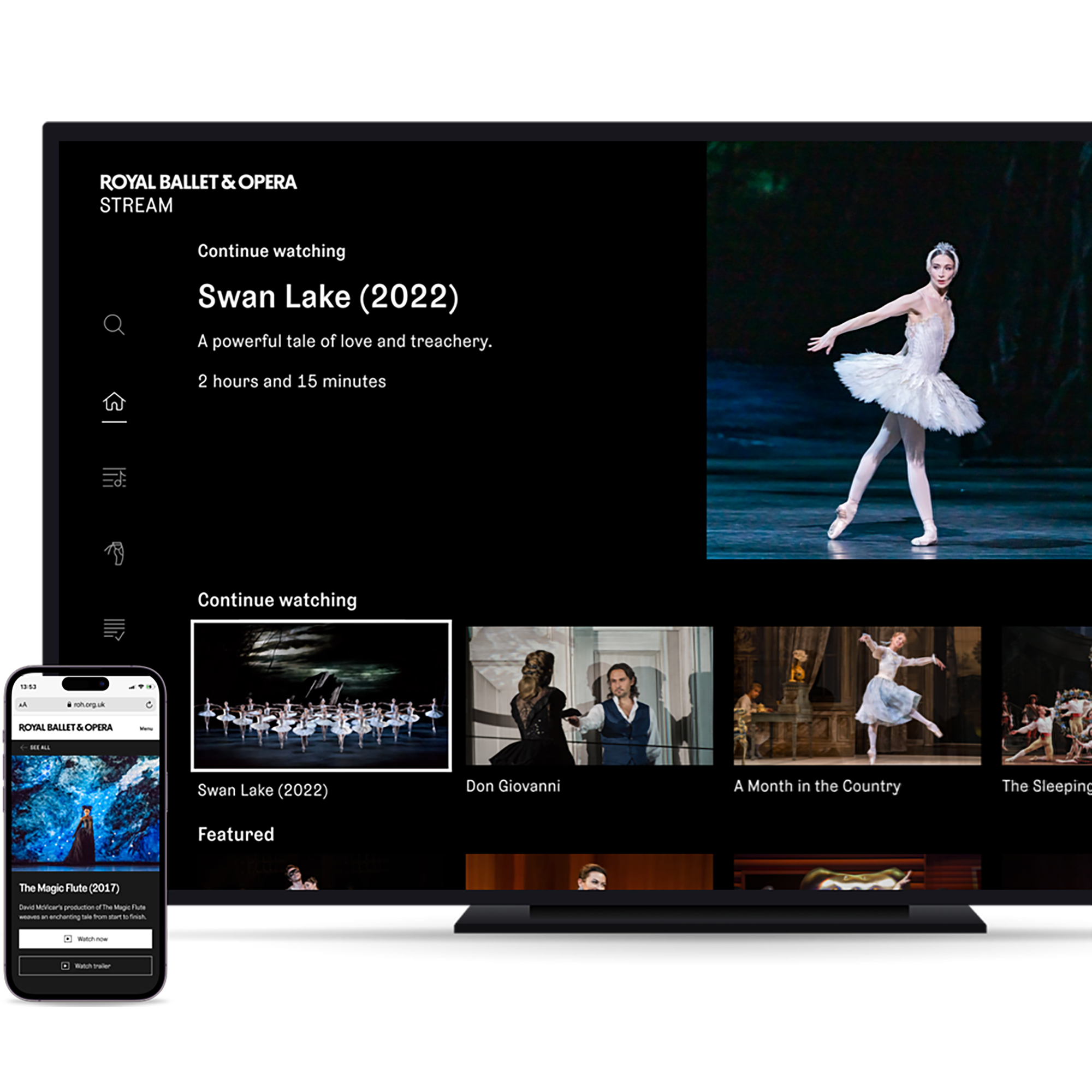Select the highlighted Swan Lake (2022) thumbnail
The width and height of the screenshot is (1092, 1092).
(320, 696)
